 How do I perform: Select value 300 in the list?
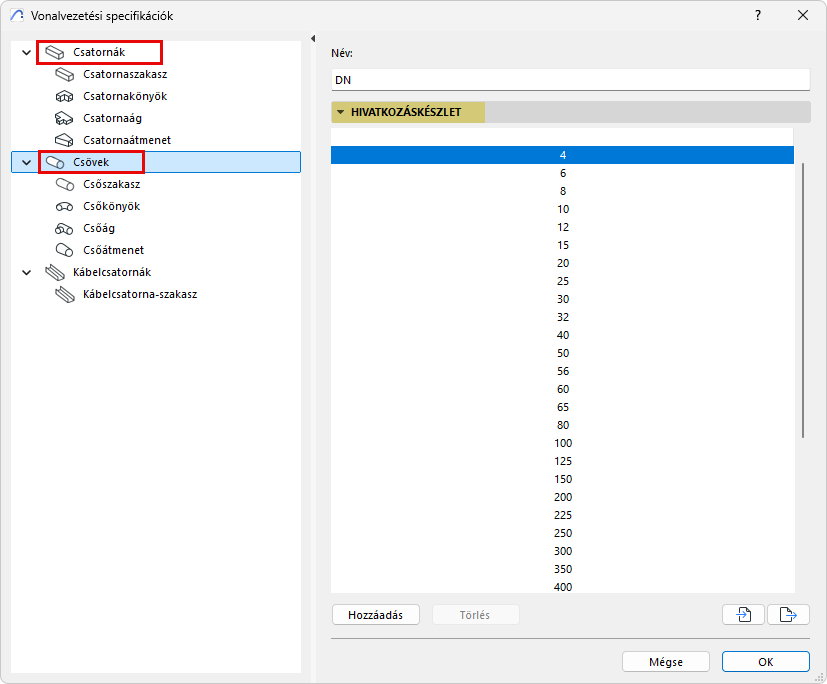[562, 551]
